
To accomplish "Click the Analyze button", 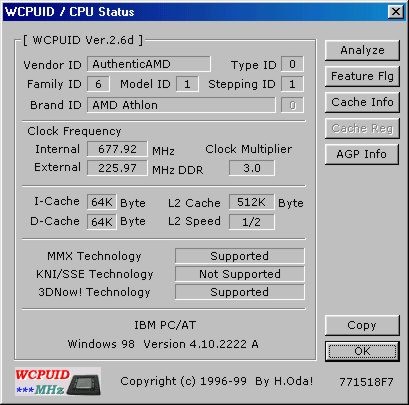I will click(x=362, y=50).
